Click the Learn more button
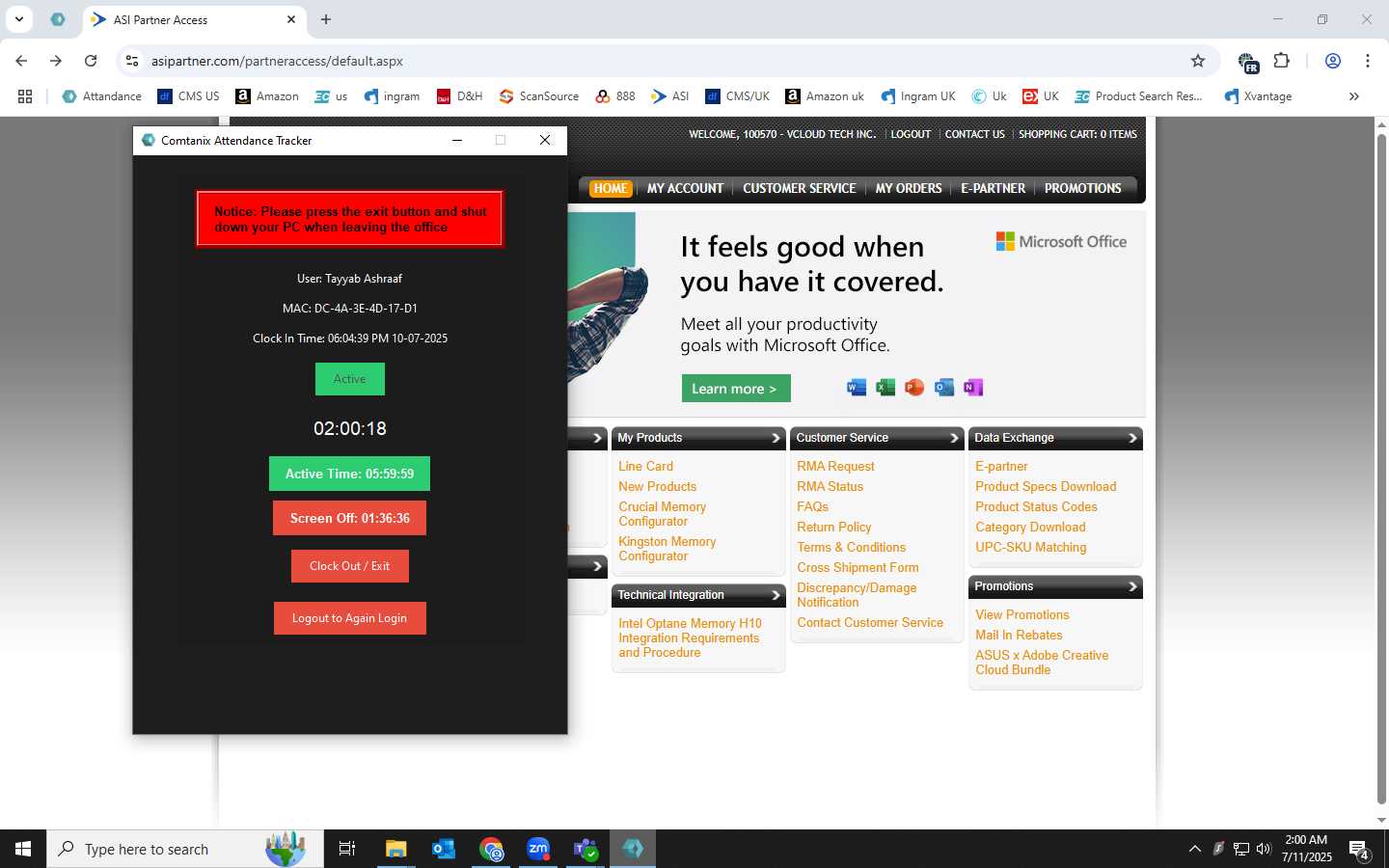The height and width of the screenshot is (868, 1389). coord(735,389)
